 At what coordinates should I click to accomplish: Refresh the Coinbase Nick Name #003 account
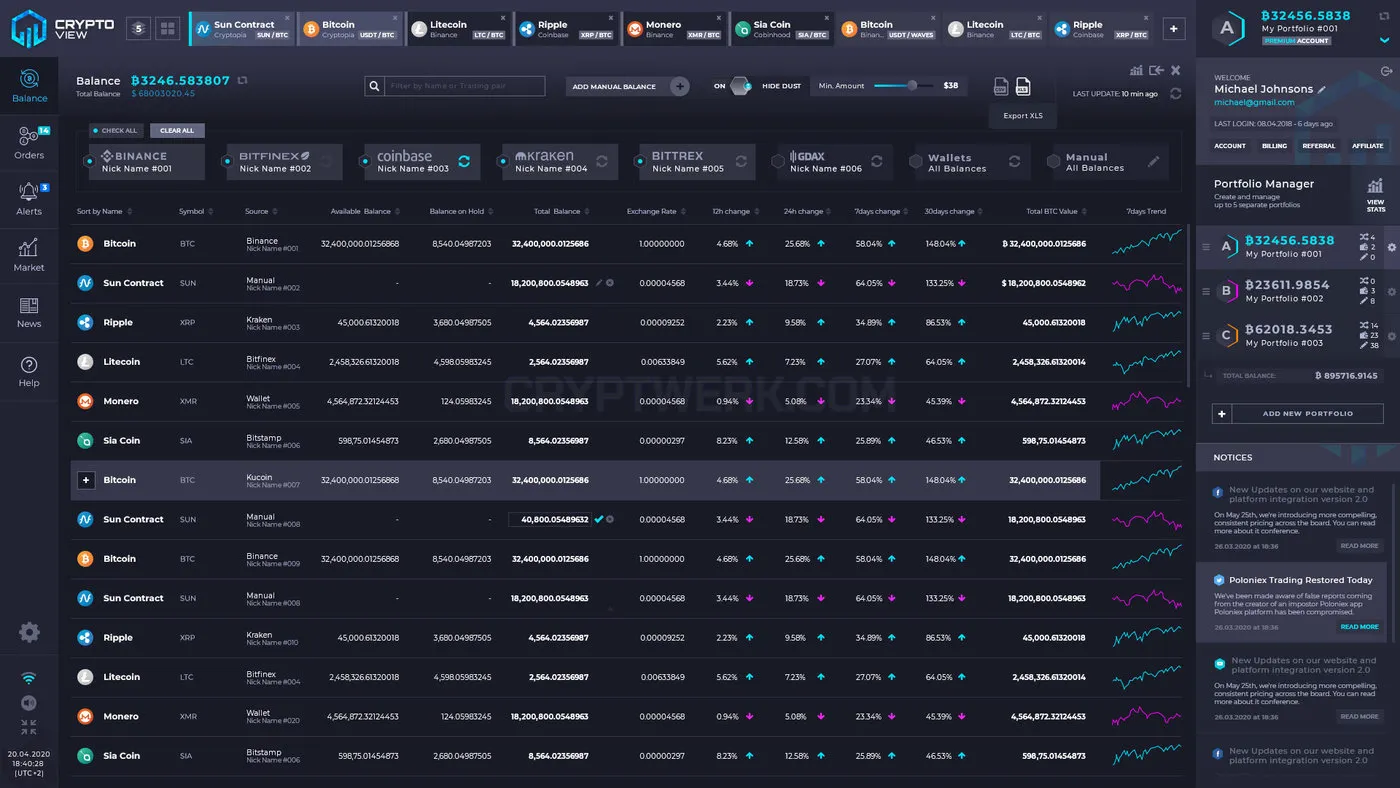pos(464,161)
